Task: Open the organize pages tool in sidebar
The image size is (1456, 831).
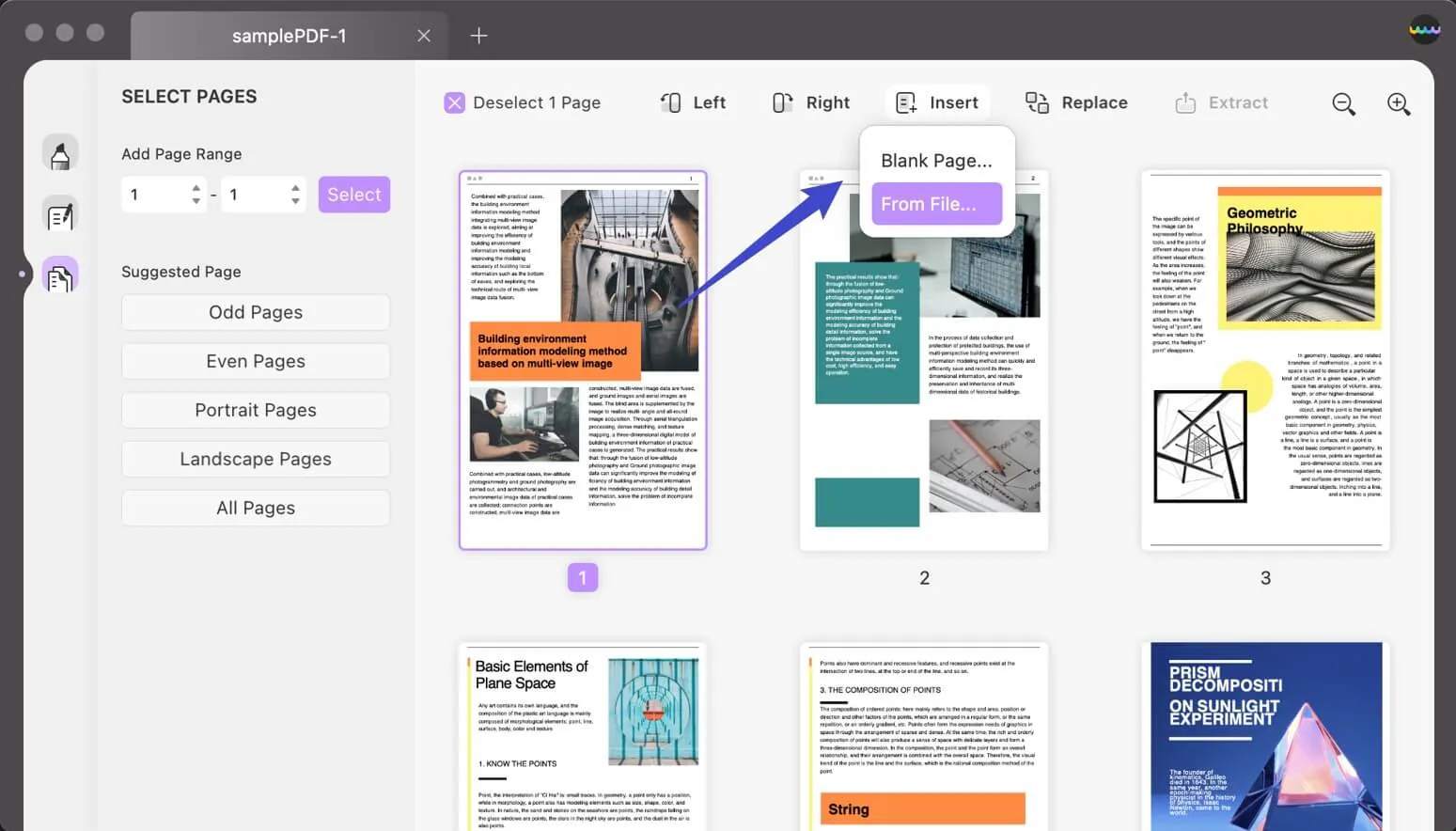Action: 60,276
